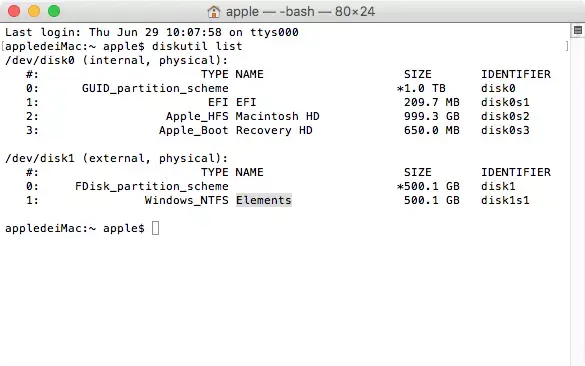This screenshot has width=585, height=366.
Task: Click the window title apple — -bash
Action: pos(300,12)
